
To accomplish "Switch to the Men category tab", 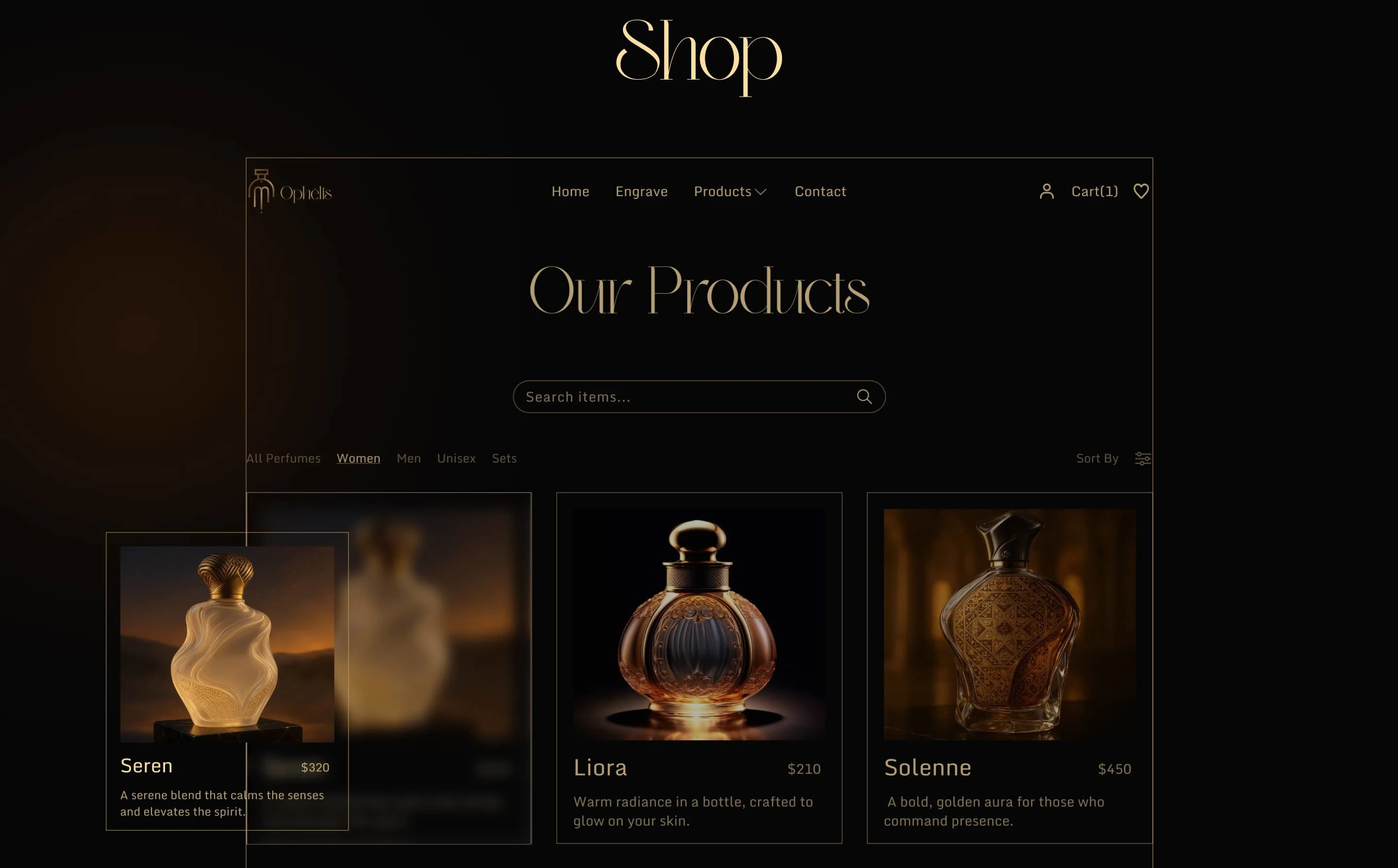I will tap(409, 459).
